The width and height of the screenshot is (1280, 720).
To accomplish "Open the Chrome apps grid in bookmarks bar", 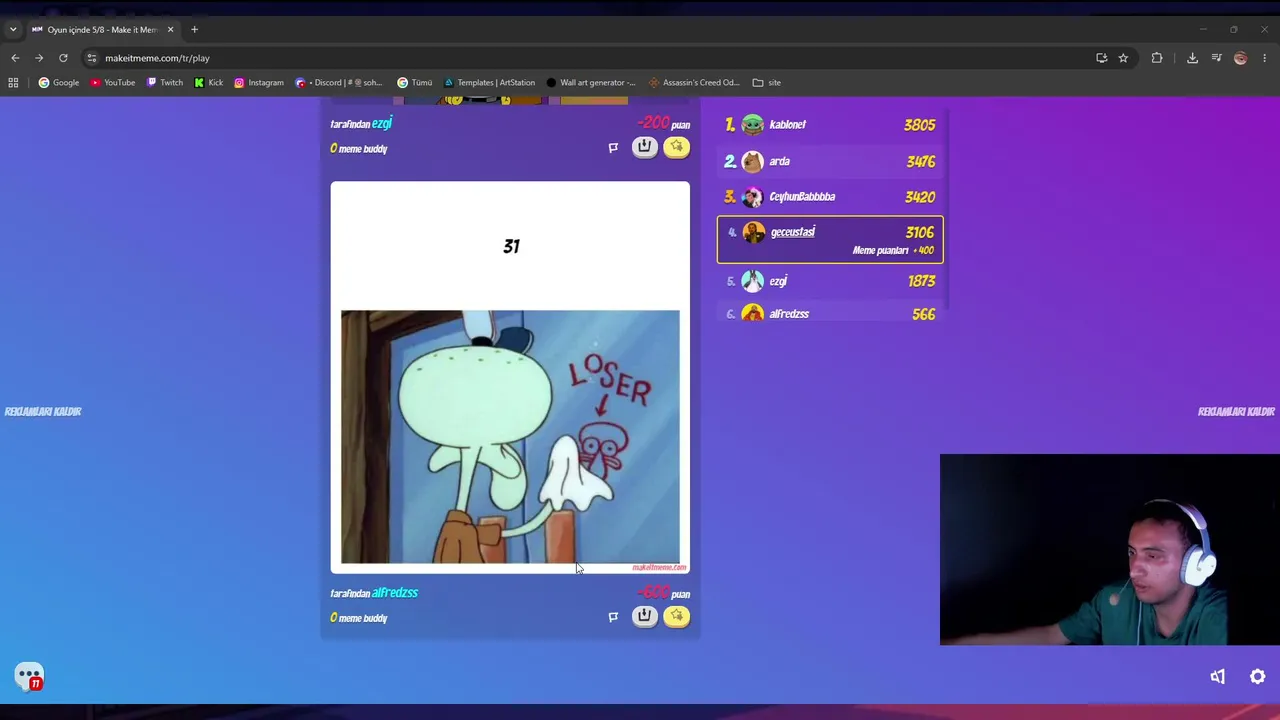I will tap(13, 83).
